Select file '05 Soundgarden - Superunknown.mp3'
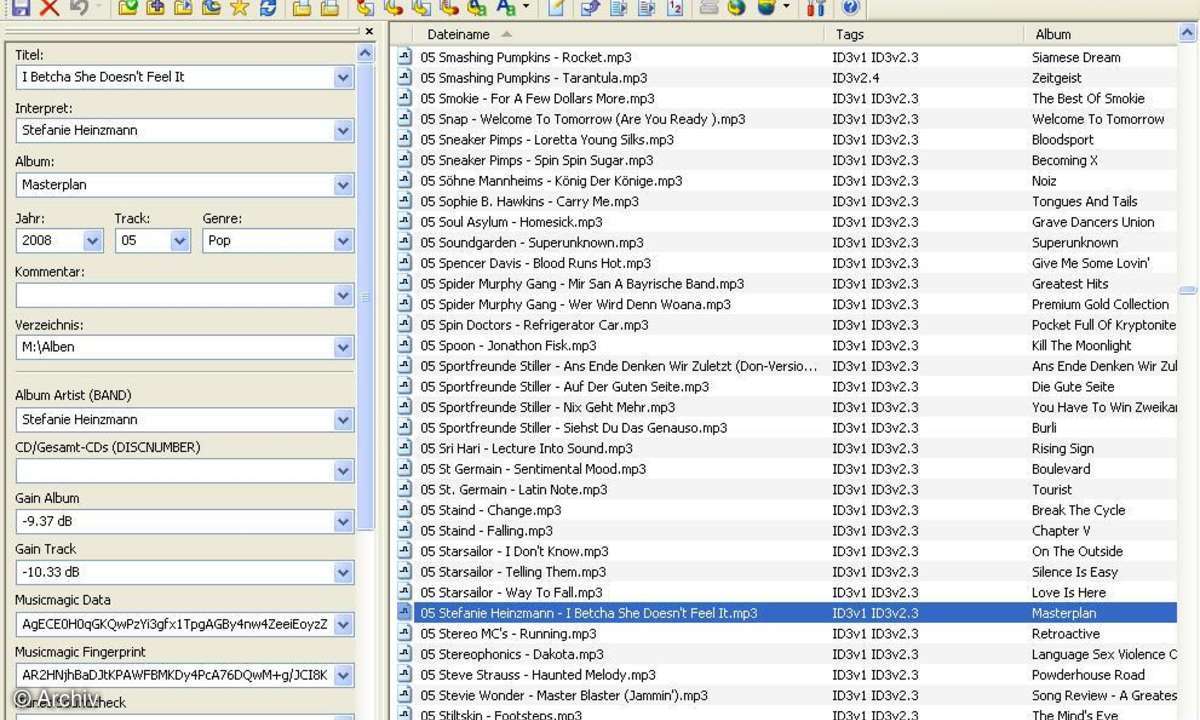 click(532, 242)
